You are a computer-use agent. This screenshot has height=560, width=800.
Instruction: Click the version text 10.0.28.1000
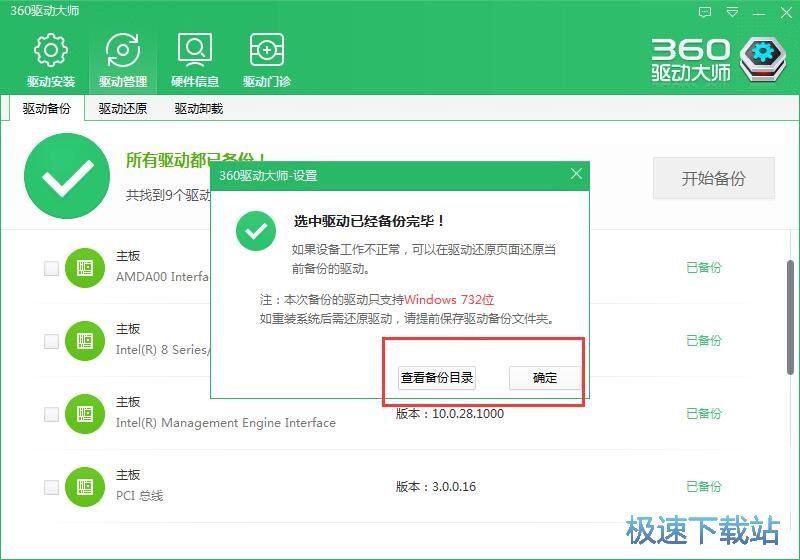(468, 414)
